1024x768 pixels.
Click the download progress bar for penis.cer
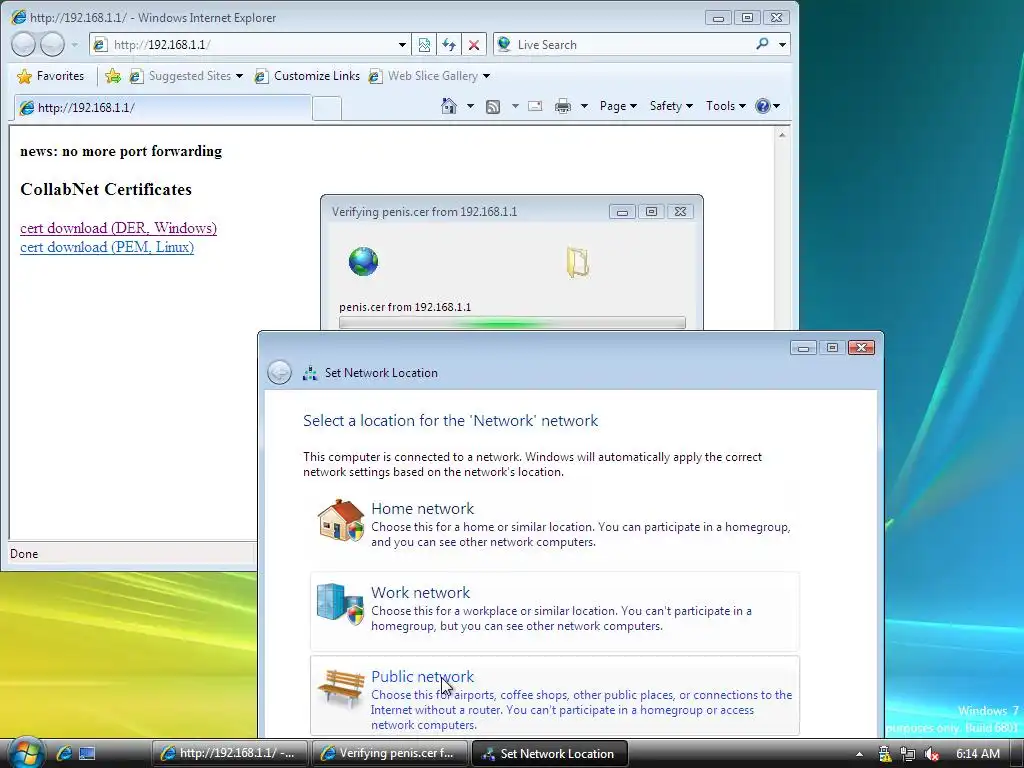tap(512, 323)
